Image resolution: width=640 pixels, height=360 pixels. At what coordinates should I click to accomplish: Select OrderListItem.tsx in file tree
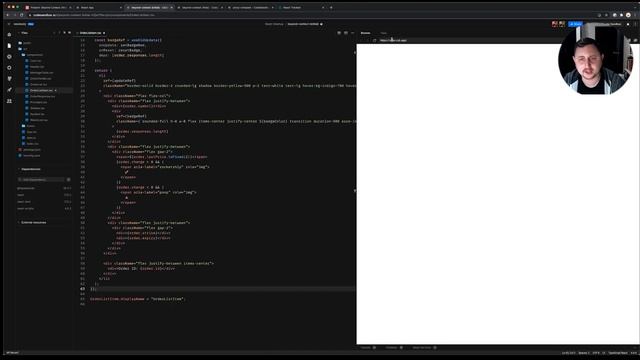pos(41,90)
